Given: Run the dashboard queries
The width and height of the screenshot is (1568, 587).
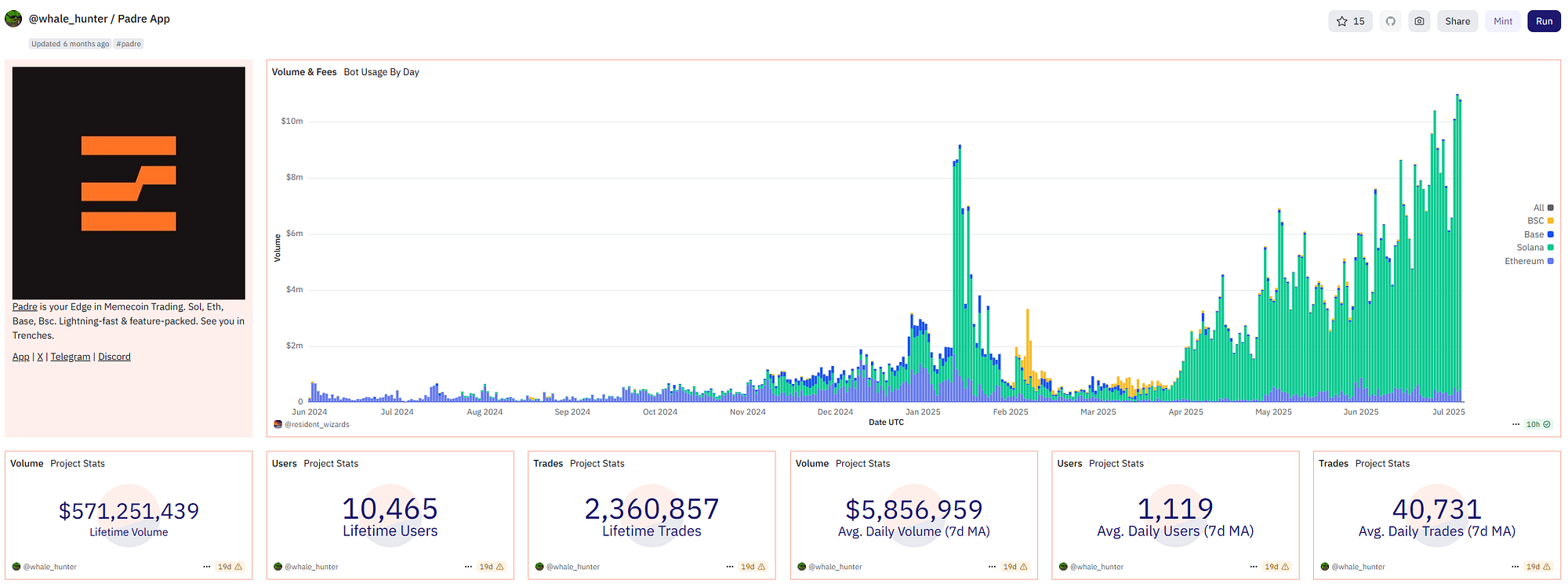Looking at the screenshot, I should [1544, 21].
